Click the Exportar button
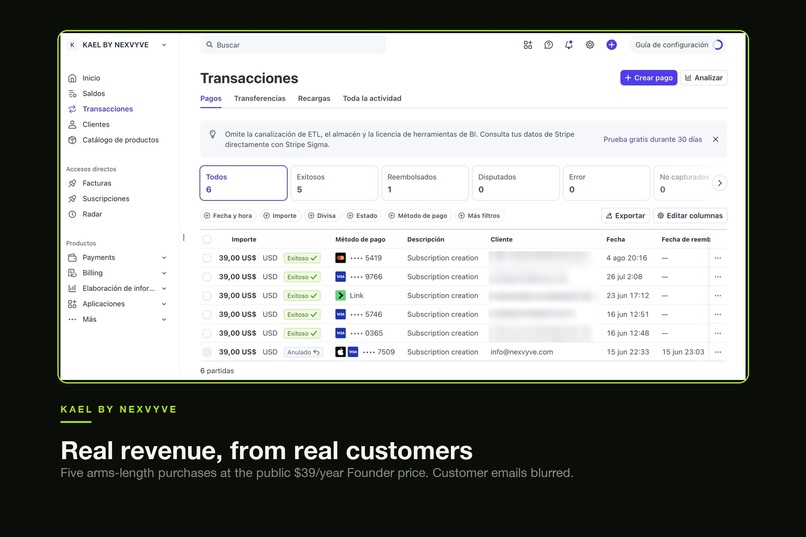 (x=626, y=215)
